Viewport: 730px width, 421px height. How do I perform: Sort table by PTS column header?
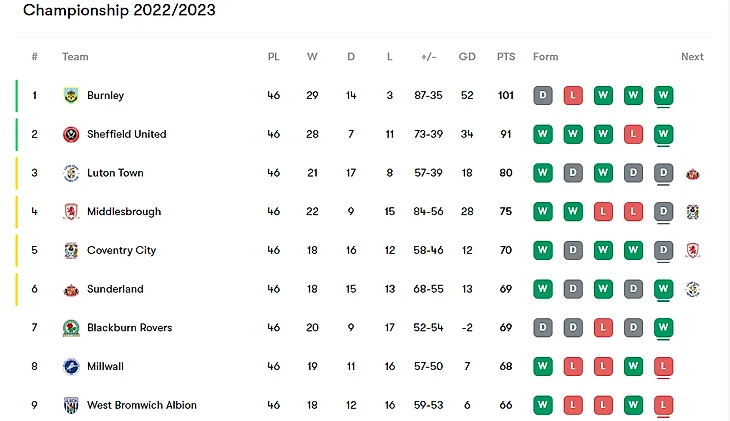[x=506, y=57]
